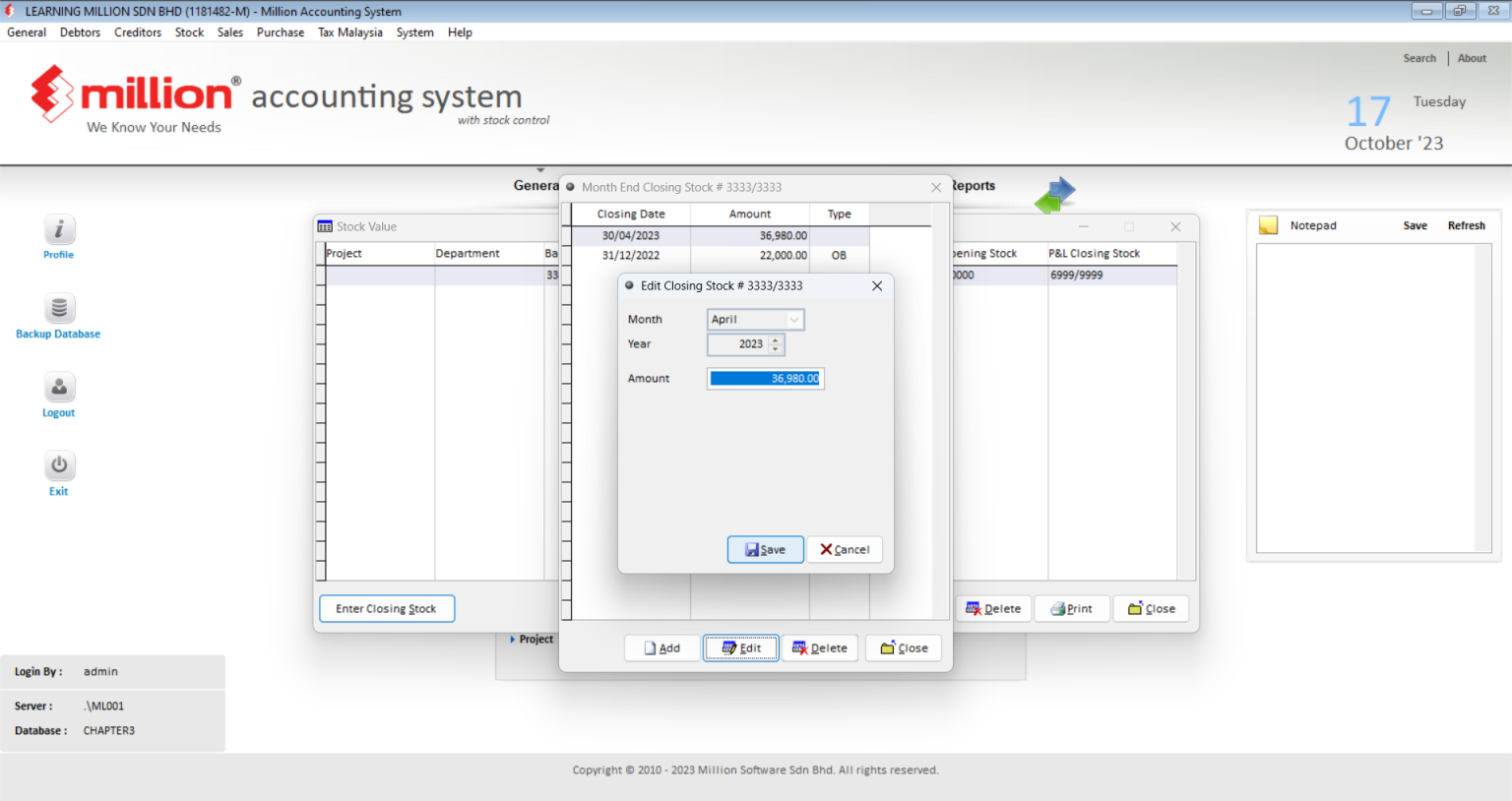The height and width of the screenshot is (801, 1512).
Task: Close the Month End Closing Stock window
Action: point(936,187)
